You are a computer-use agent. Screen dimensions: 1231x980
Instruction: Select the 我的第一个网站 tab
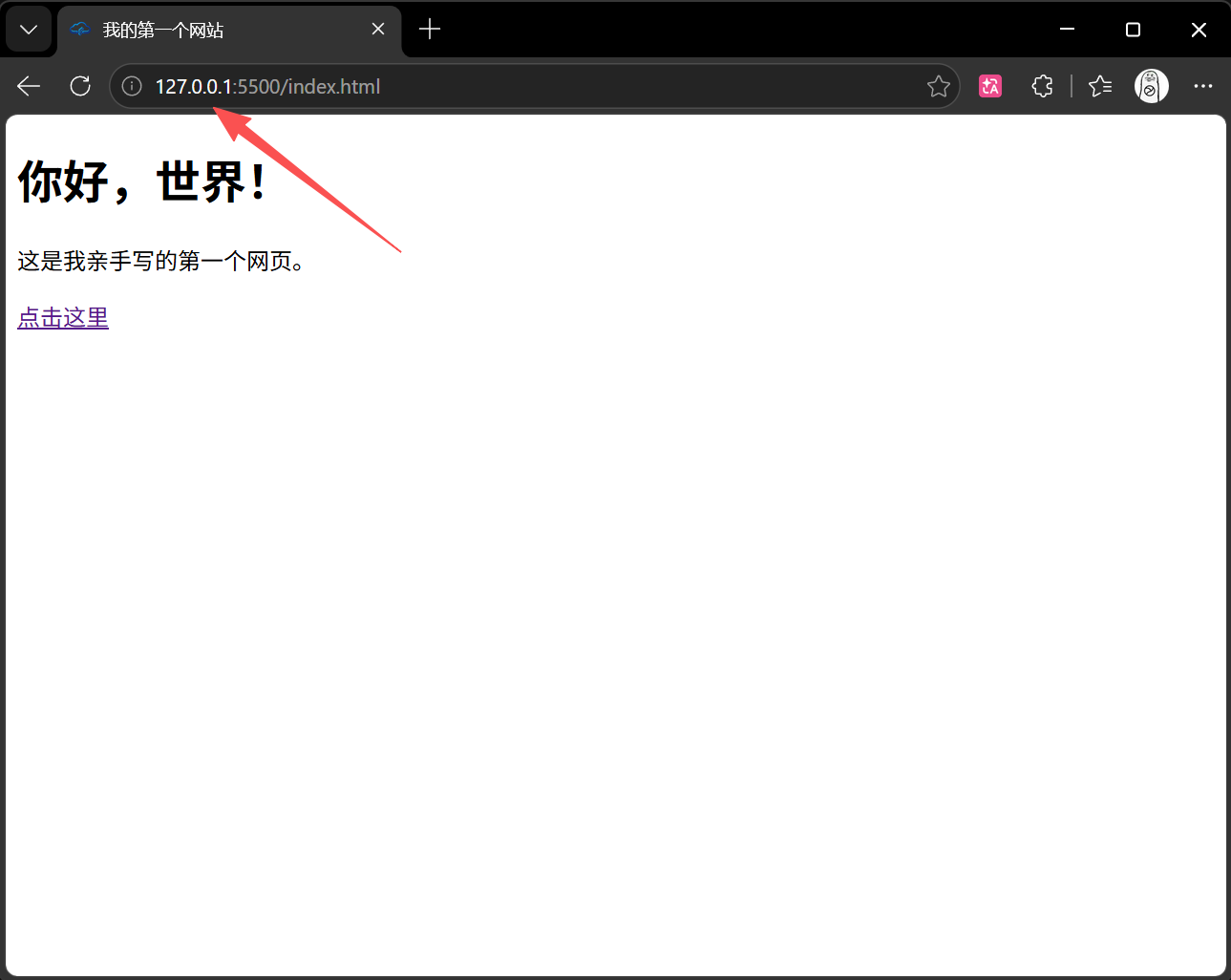pyautogui.click(x=229, y=31)
